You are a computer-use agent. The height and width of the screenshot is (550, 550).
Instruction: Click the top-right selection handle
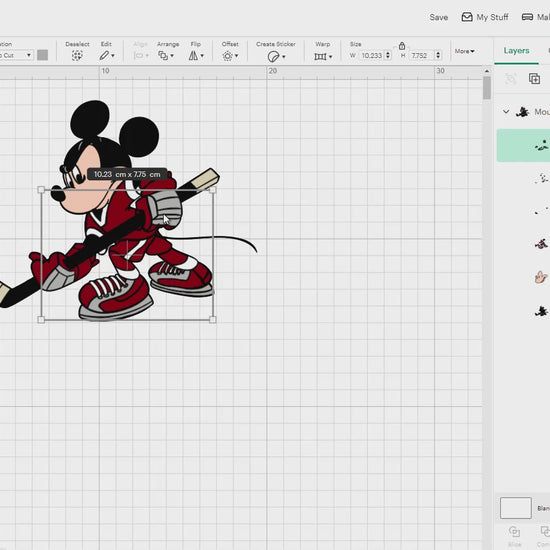pyautogui.click(x=213, y=190)
